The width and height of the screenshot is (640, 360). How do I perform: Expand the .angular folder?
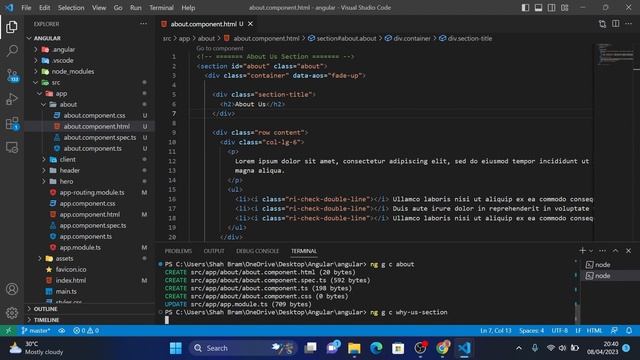pos(64,49)
